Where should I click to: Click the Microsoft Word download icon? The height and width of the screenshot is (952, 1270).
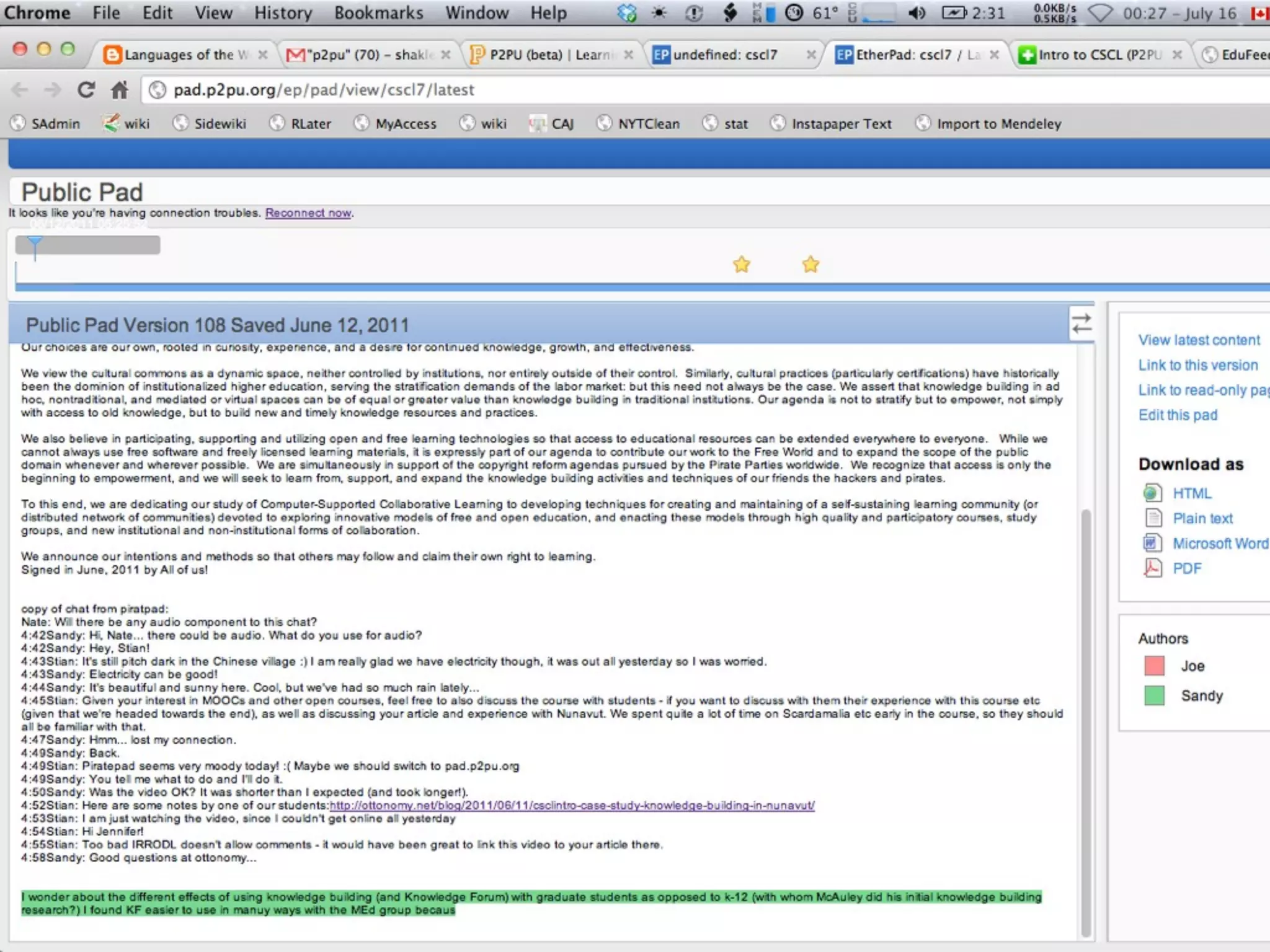pos(1152,544)
